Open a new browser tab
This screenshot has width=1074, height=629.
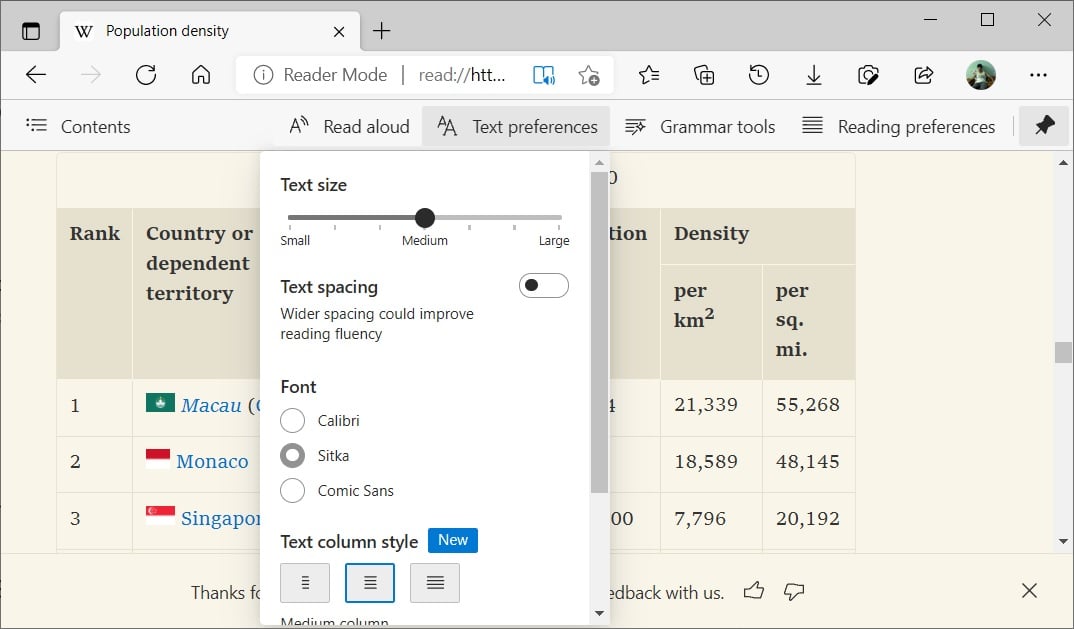[381, 31]
